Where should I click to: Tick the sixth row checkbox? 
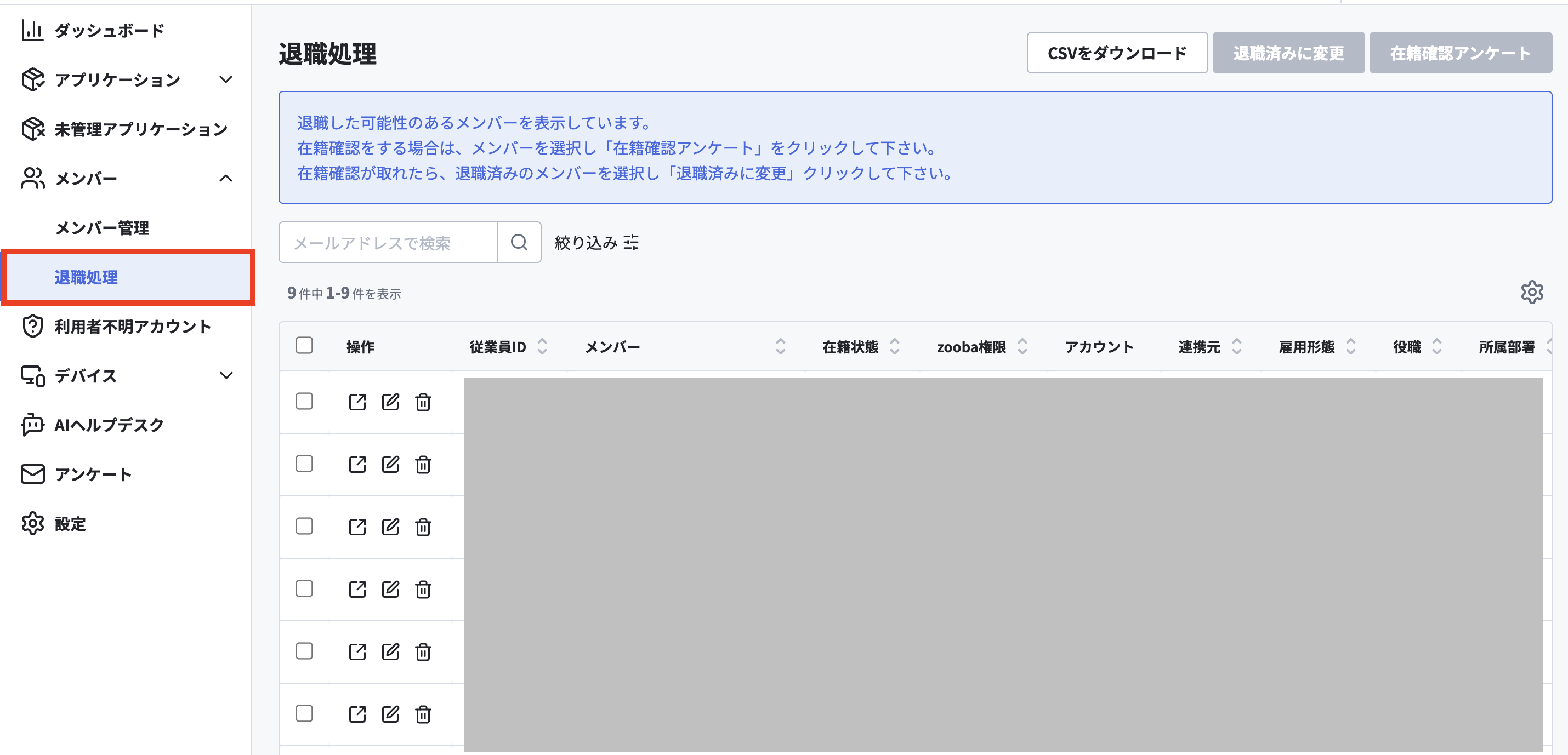tap(304, 713)
